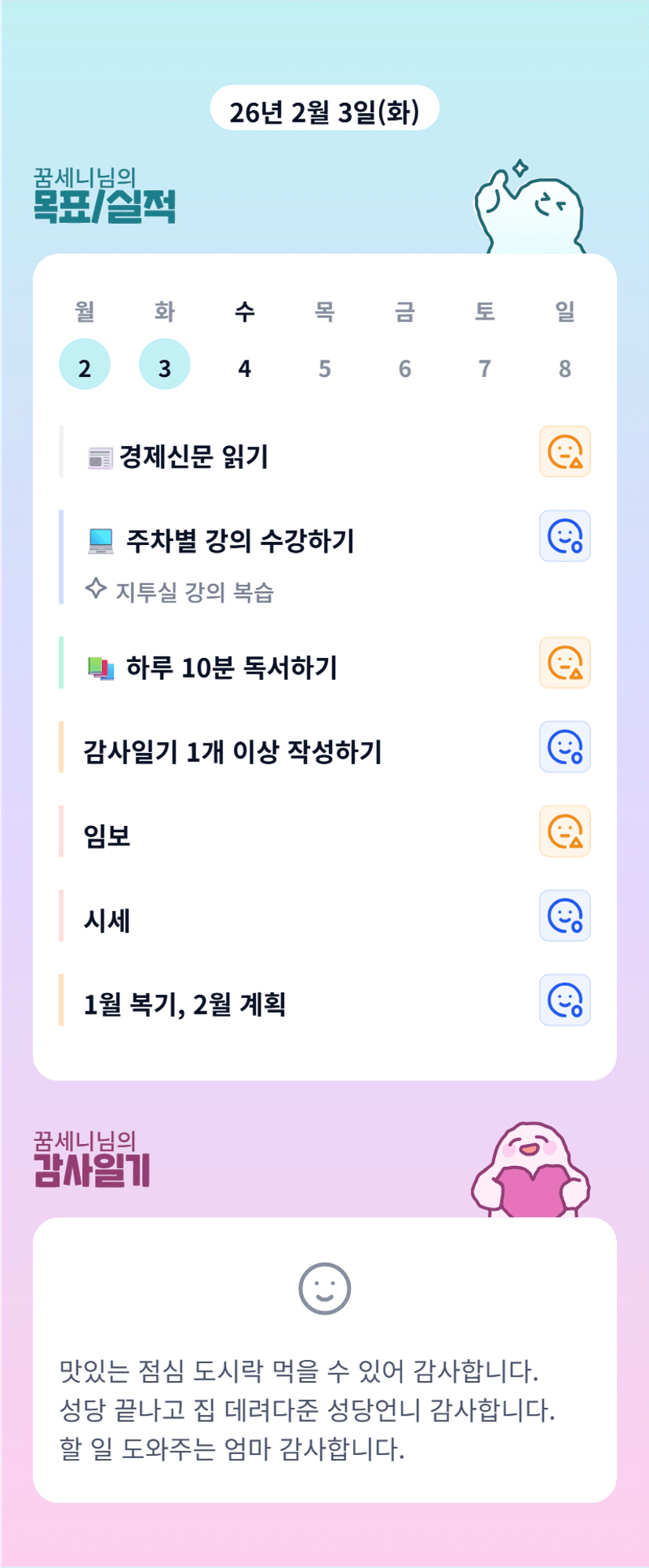Click status face icon for 주차별 강의 수강하기
This screenshot has height=1568, width=649.
[564, 536]
